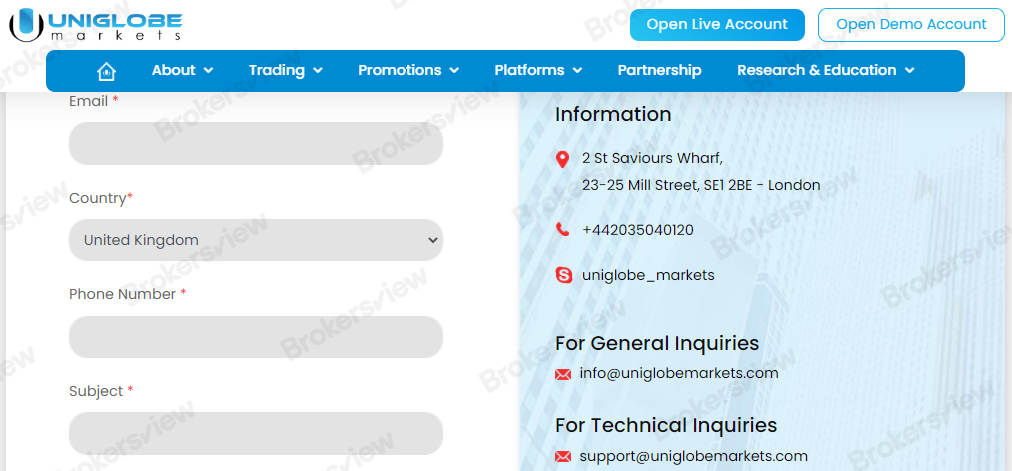Expand the Platforms menu
Screen dimensions: 1012x471
(x=538, y=70)
